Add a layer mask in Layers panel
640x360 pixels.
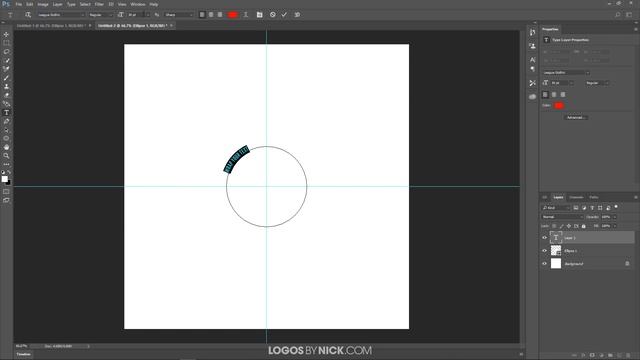tap(592, 355)
